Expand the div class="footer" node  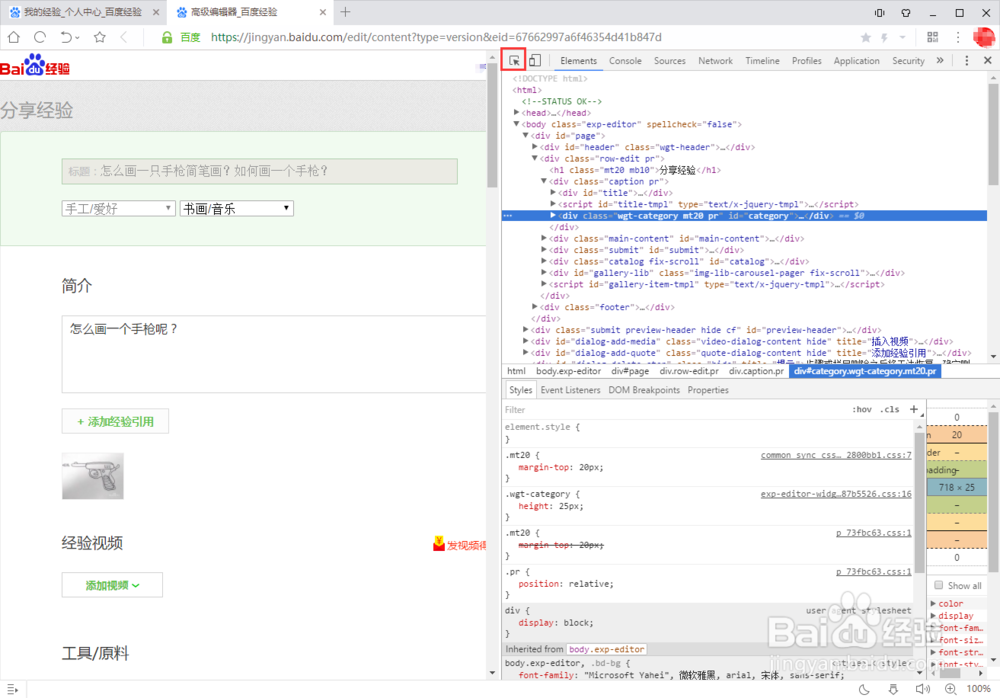(535, 307)
